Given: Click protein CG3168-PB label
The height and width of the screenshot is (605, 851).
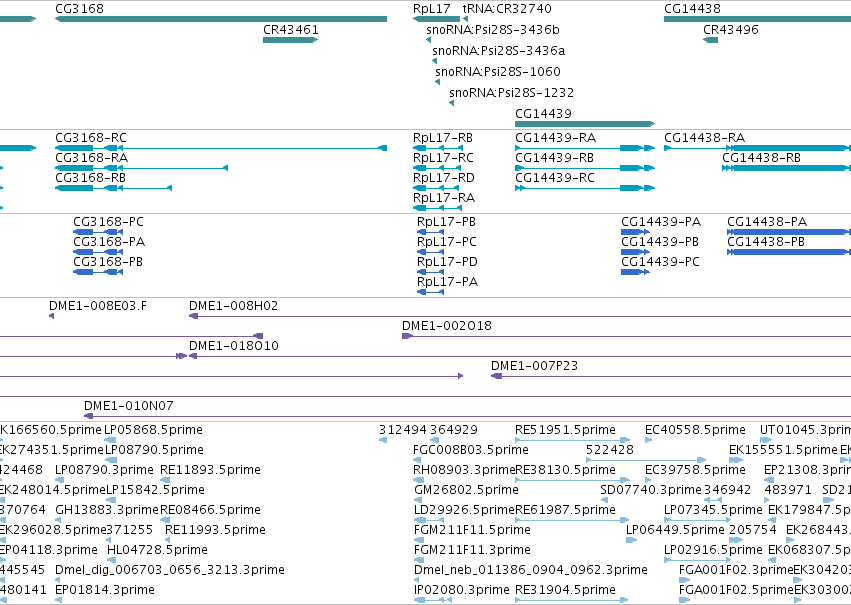Looking at the screenshot, I should [x=108, y=262].
